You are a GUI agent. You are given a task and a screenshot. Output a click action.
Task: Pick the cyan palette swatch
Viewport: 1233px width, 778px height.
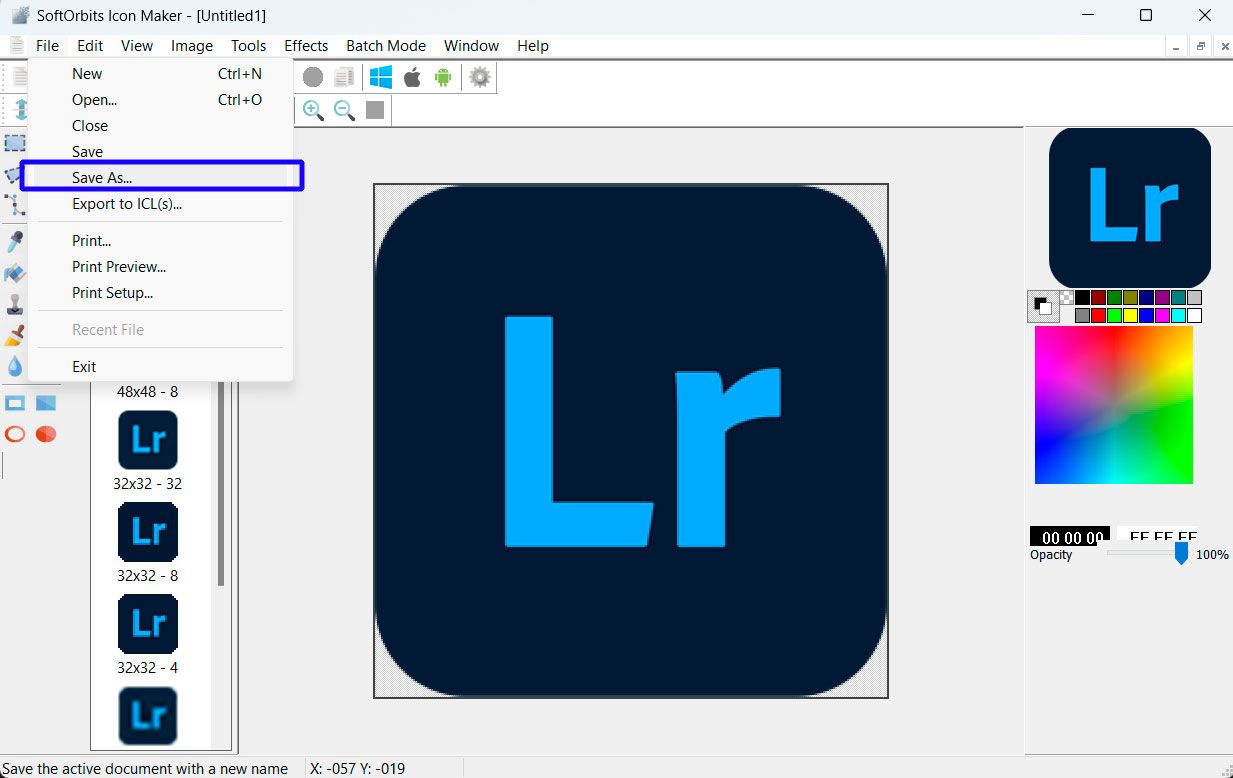tap(1178, 315)
